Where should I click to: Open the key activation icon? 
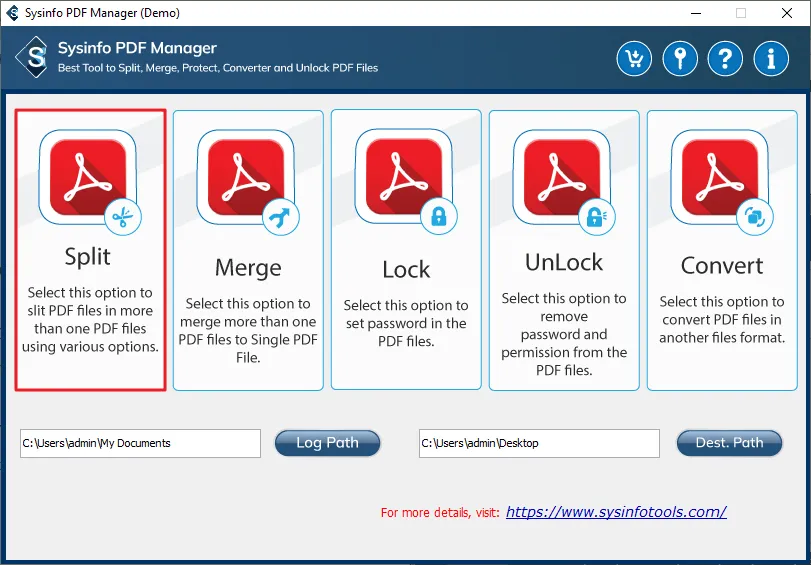pos(679,58)
